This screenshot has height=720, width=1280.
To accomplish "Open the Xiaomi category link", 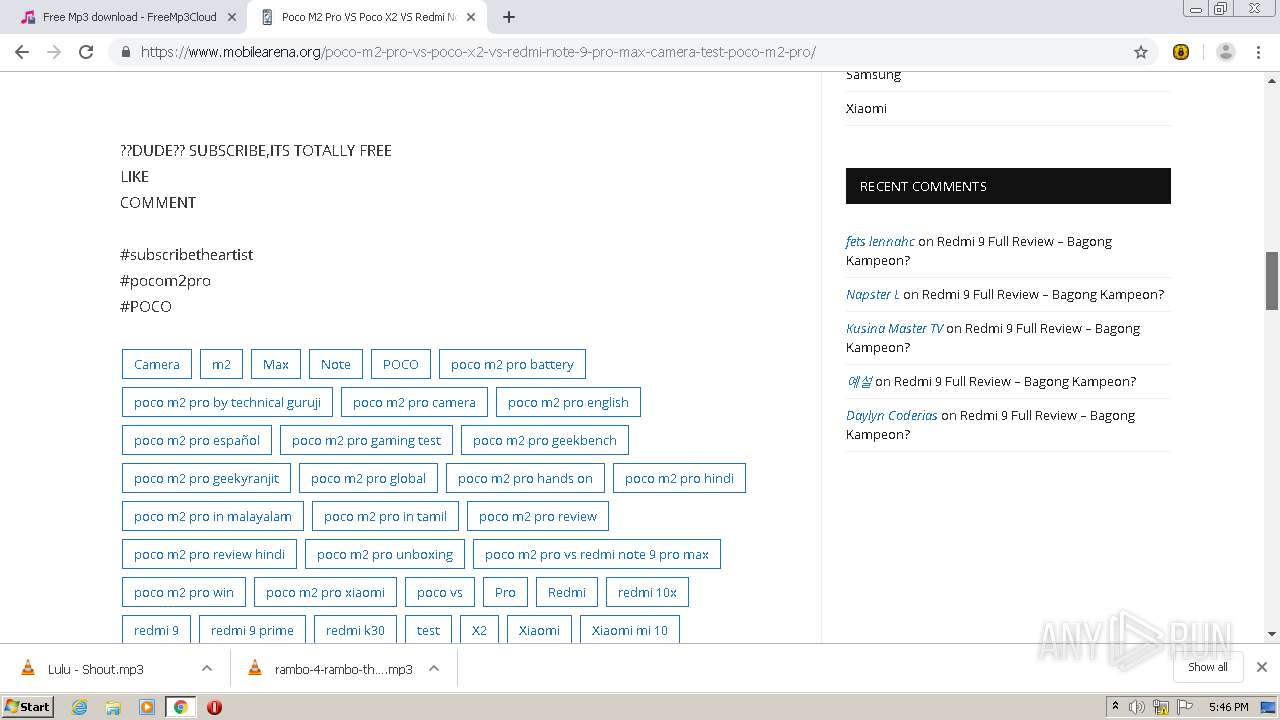I will tap(866, 108).
